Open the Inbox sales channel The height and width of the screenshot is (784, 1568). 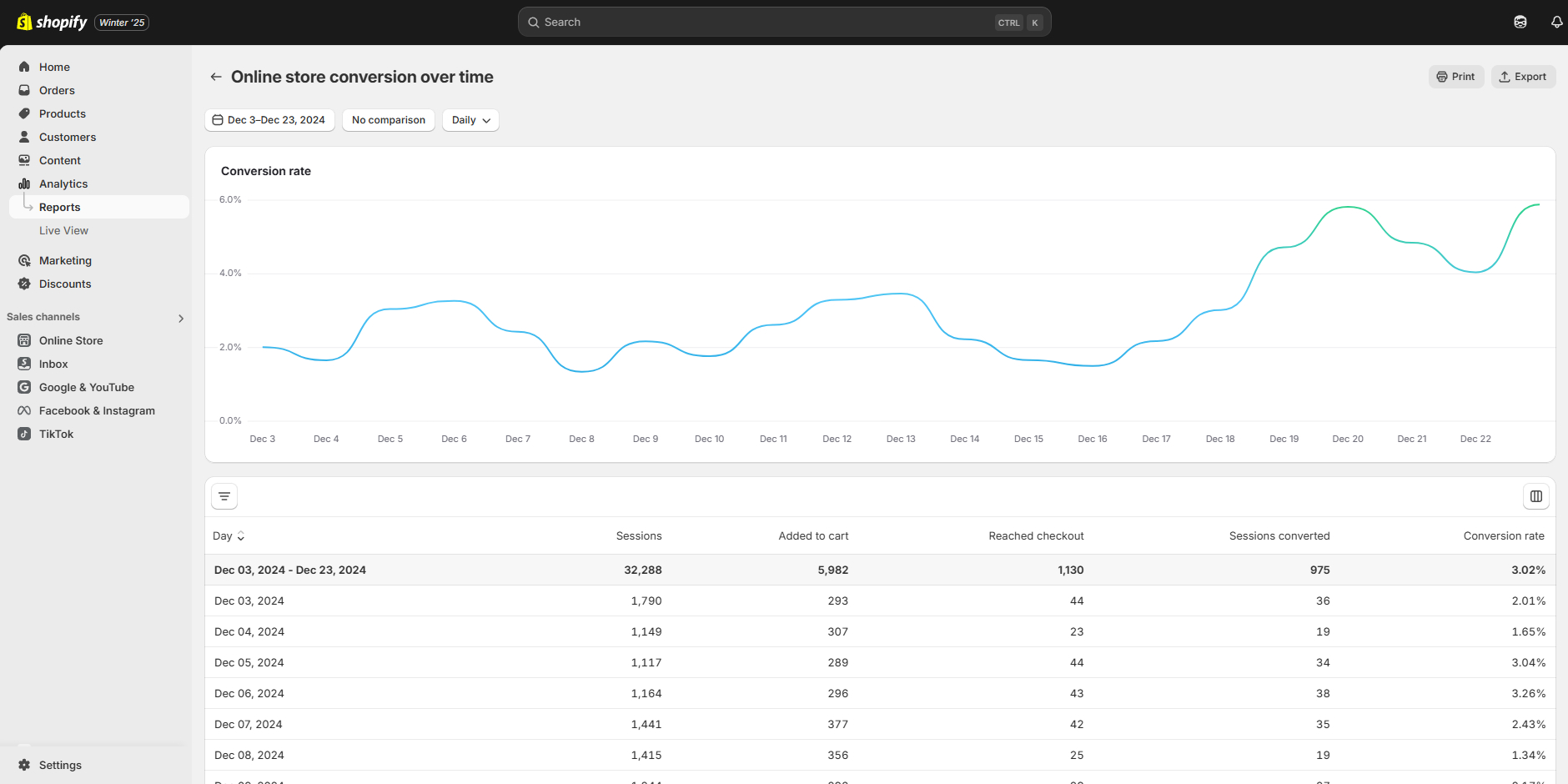[x=53, y=364]
